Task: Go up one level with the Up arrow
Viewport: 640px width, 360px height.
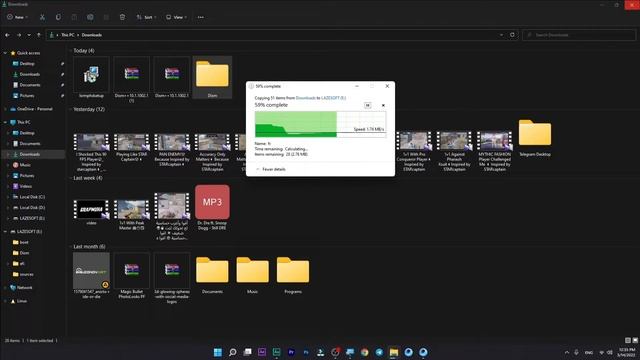Action: coord(39,35)
